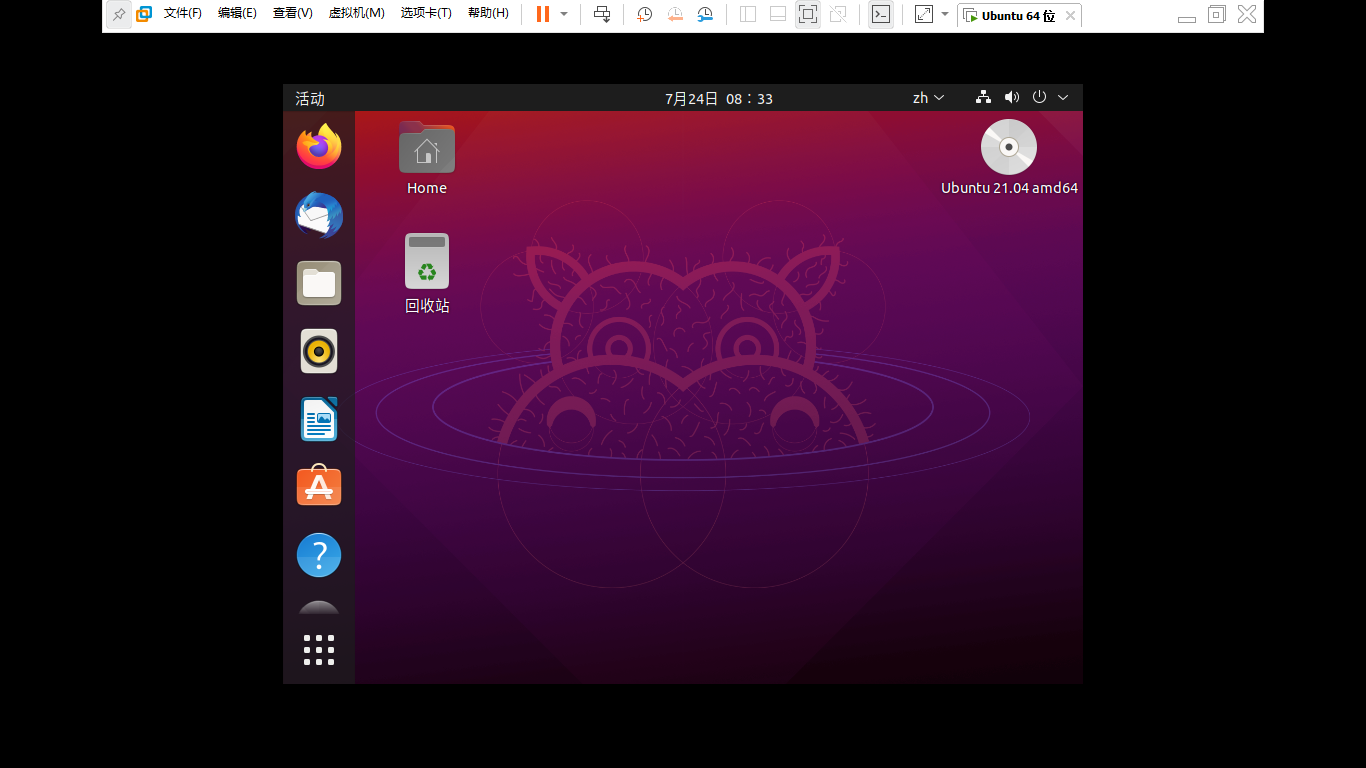Click the pin icon in VMware toolbar
This screenshot has height=768, width=1366.
tap(119, 14)
